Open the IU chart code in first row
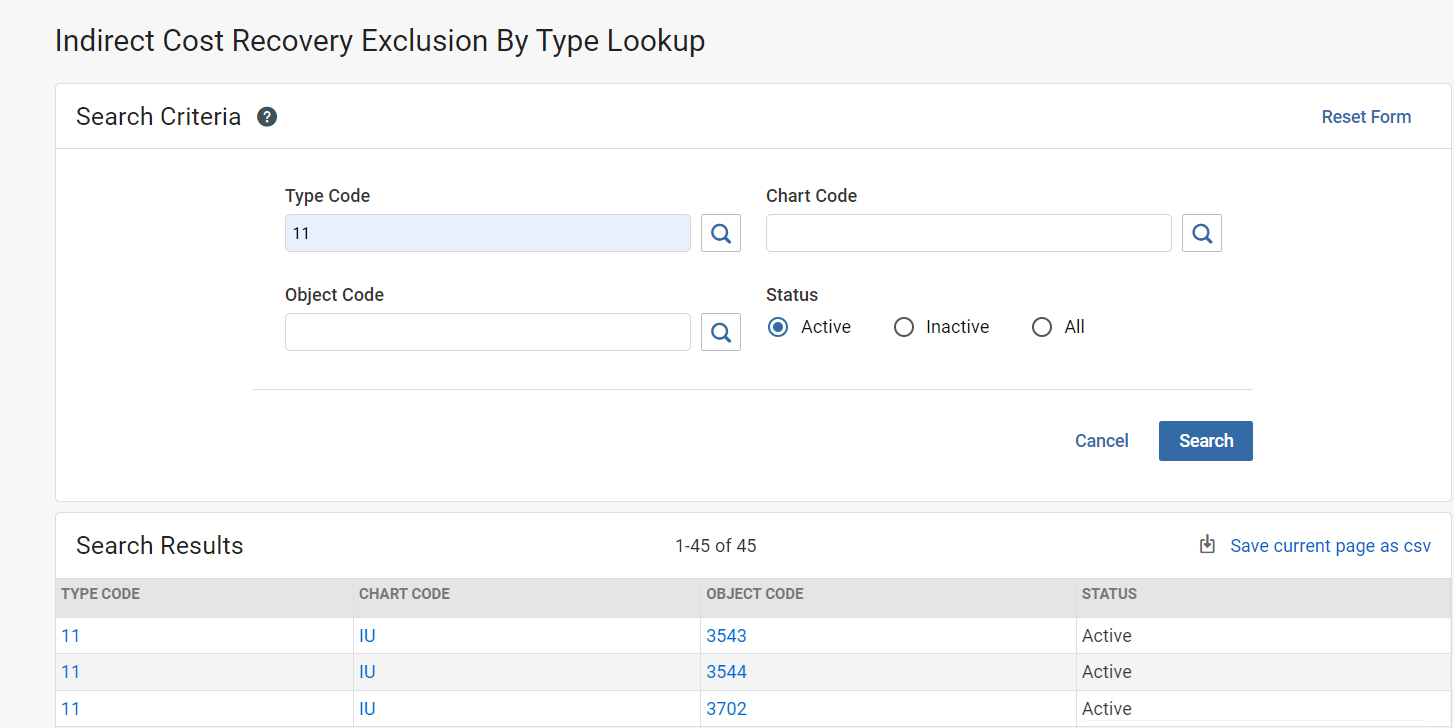The image size is (1454, 728). click(367, 635)
